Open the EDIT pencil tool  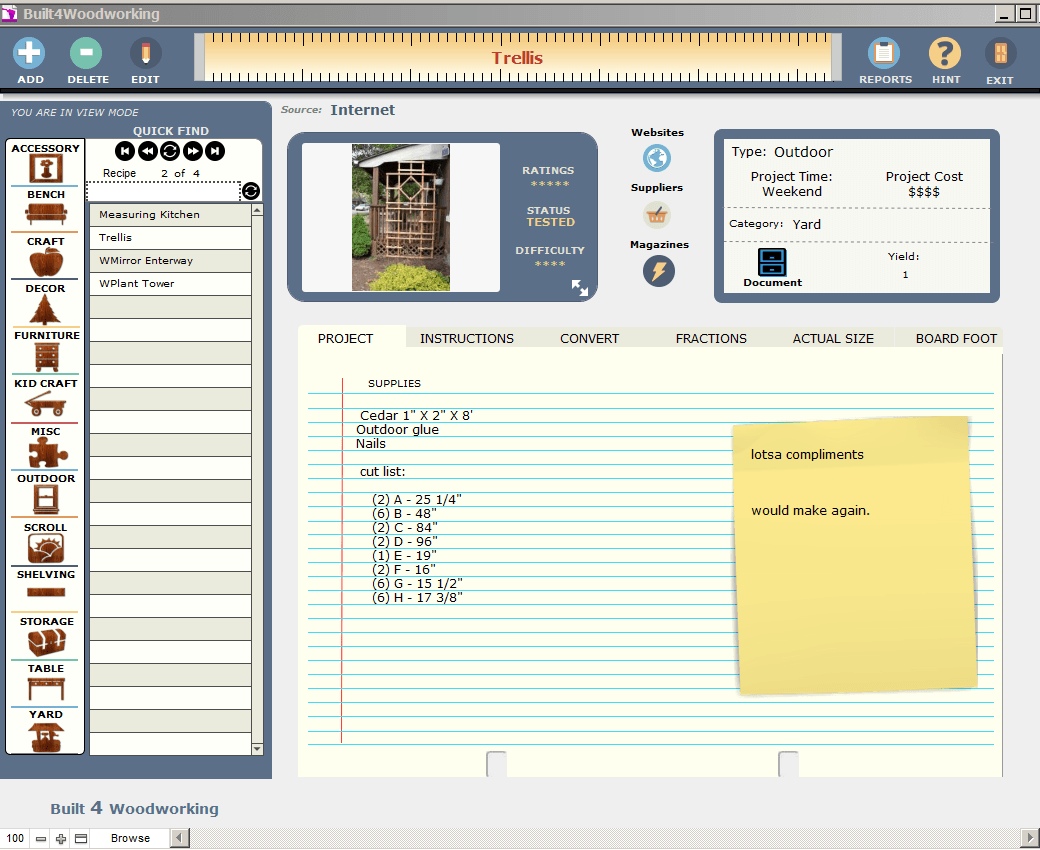(145, 54)
